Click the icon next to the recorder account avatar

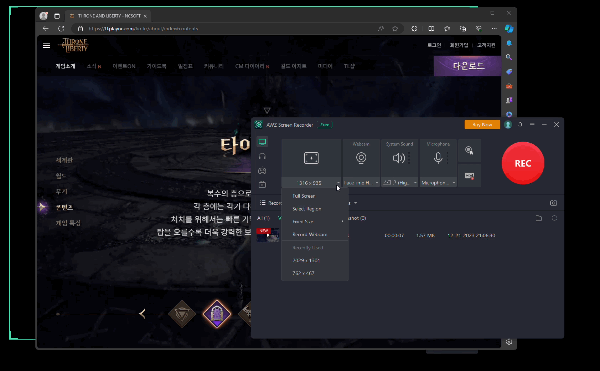(520, 125)
